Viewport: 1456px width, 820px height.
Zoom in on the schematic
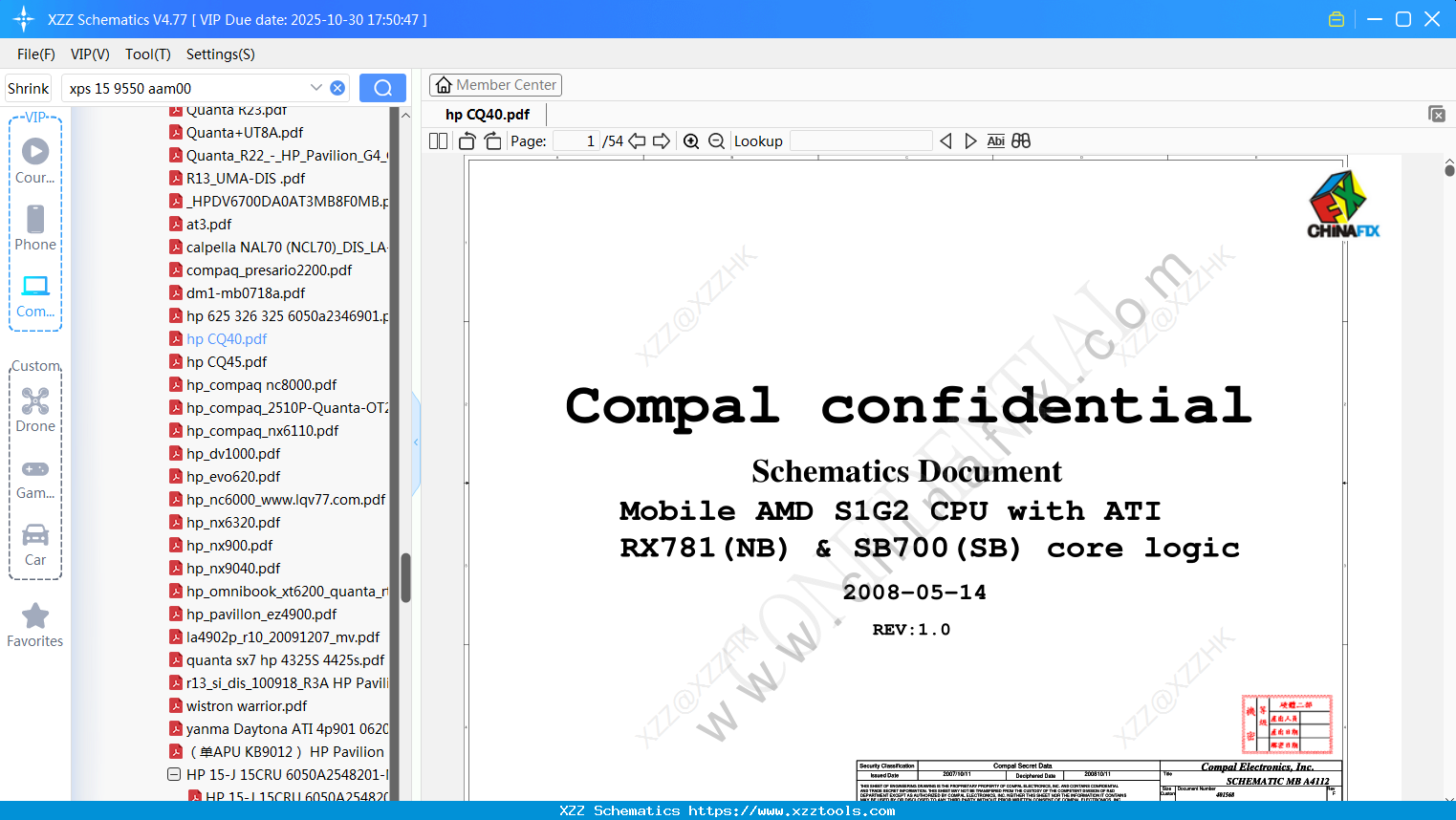[691, 141]
